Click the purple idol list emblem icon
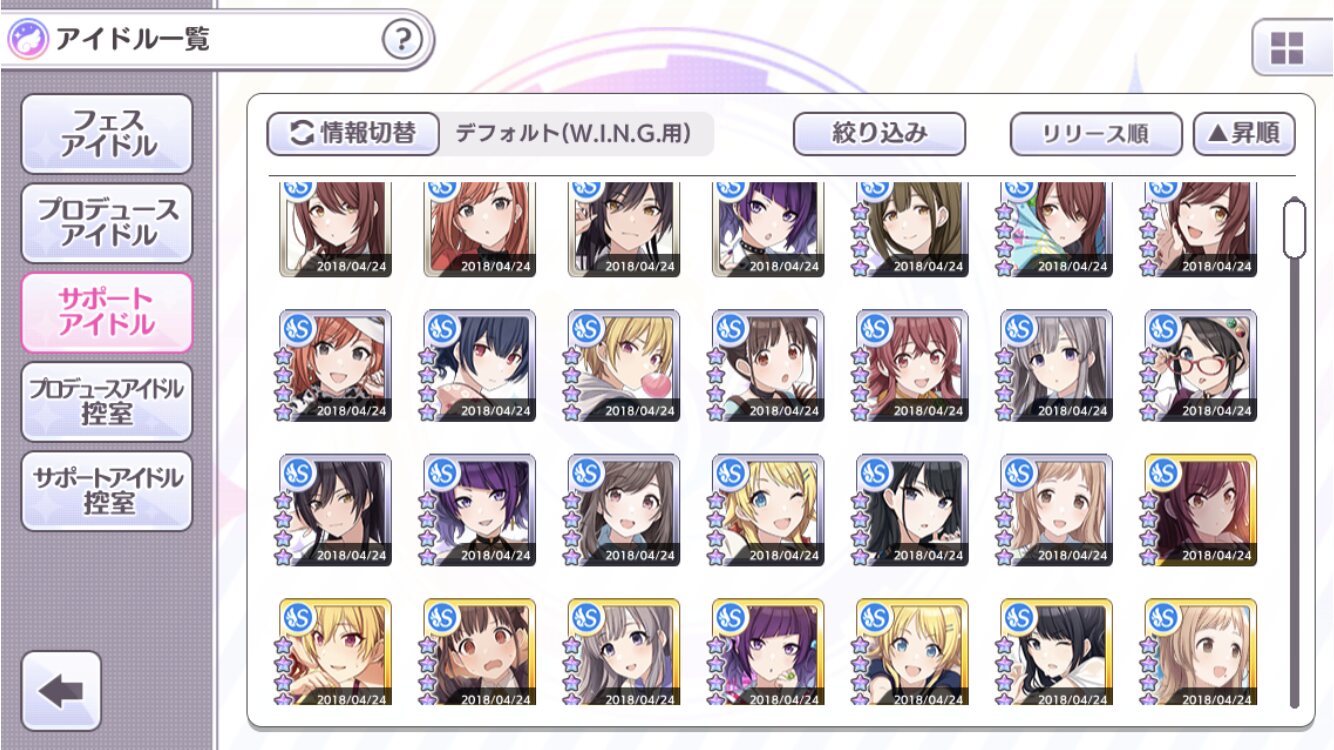This screenshot has width=1334, height=750. tap(26, 41)
